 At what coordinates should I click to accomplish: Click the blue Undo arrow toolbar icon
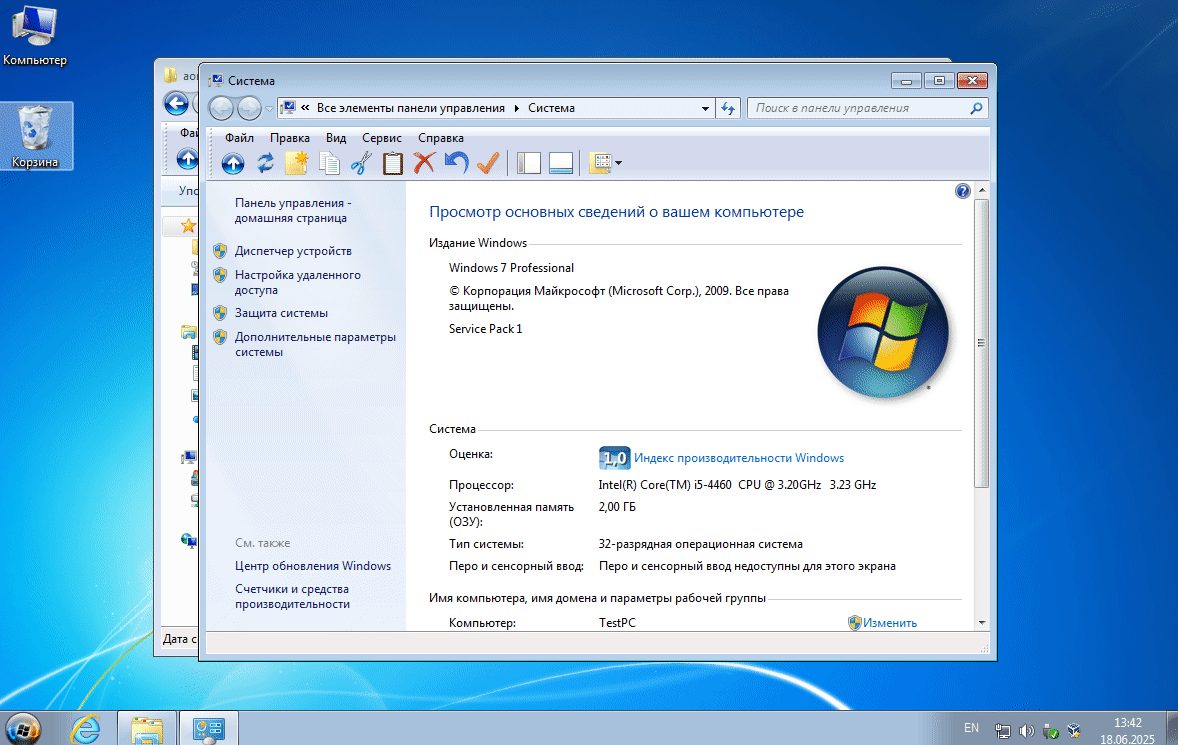pyautogui.click(x=456, y=162)
